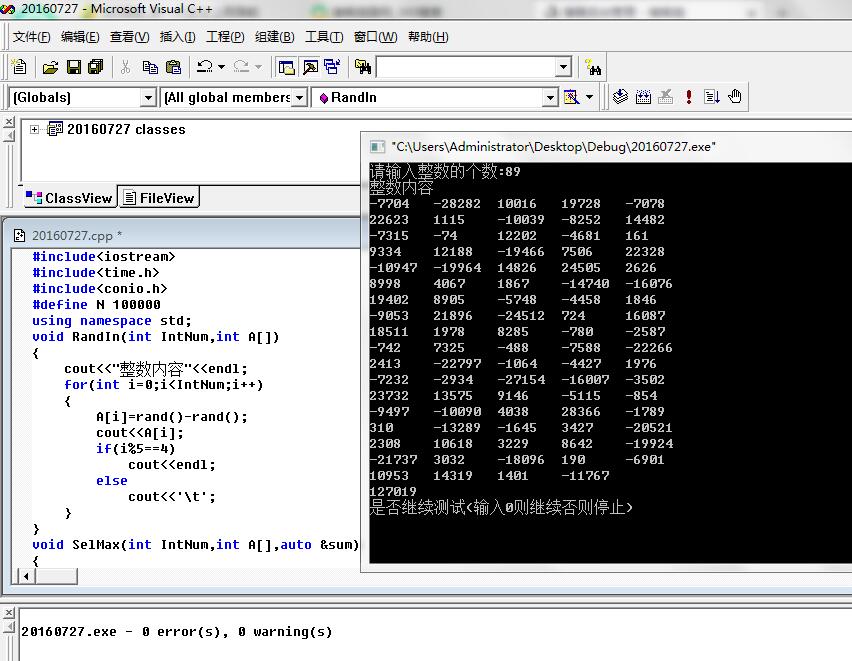Open the 工程(P) menu

(225, 37)
